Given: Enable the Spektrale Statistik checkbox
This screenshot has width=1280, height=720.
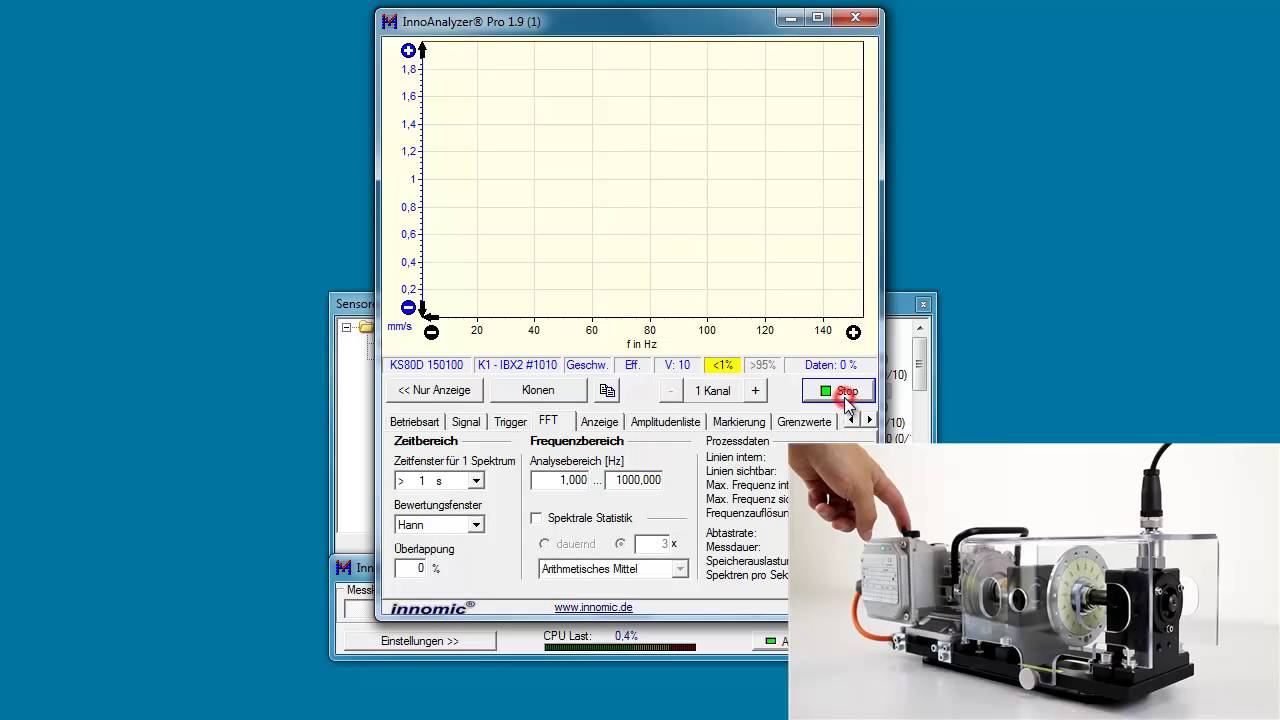Looking at the screenshot, I should [536, 518].
